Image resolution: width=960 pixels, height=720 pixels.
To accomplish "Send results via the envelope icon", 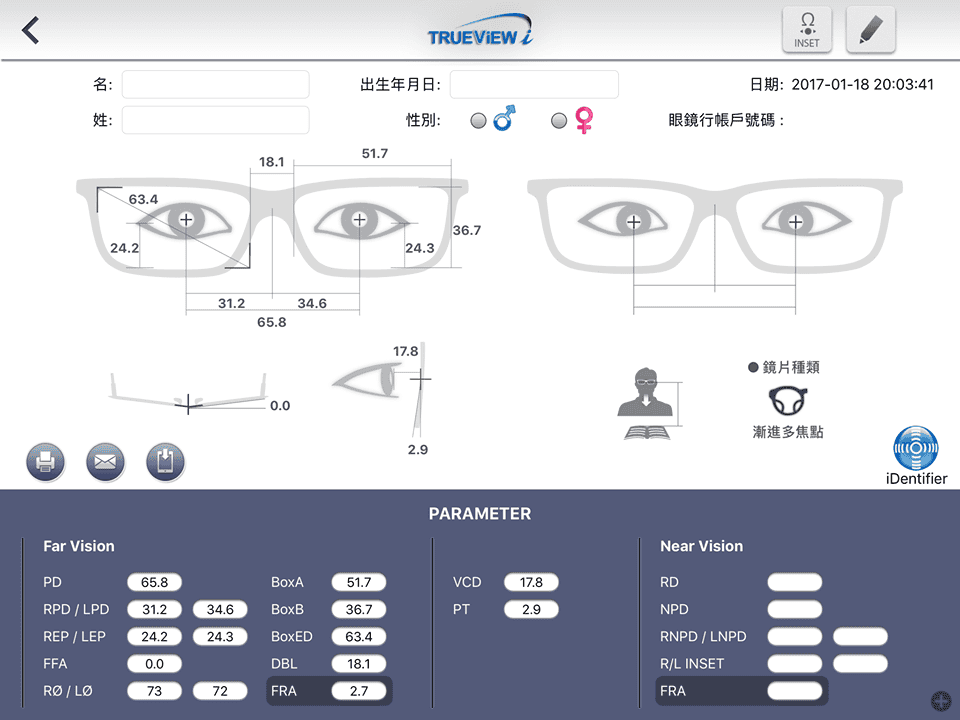I will (x=105, y=462).
